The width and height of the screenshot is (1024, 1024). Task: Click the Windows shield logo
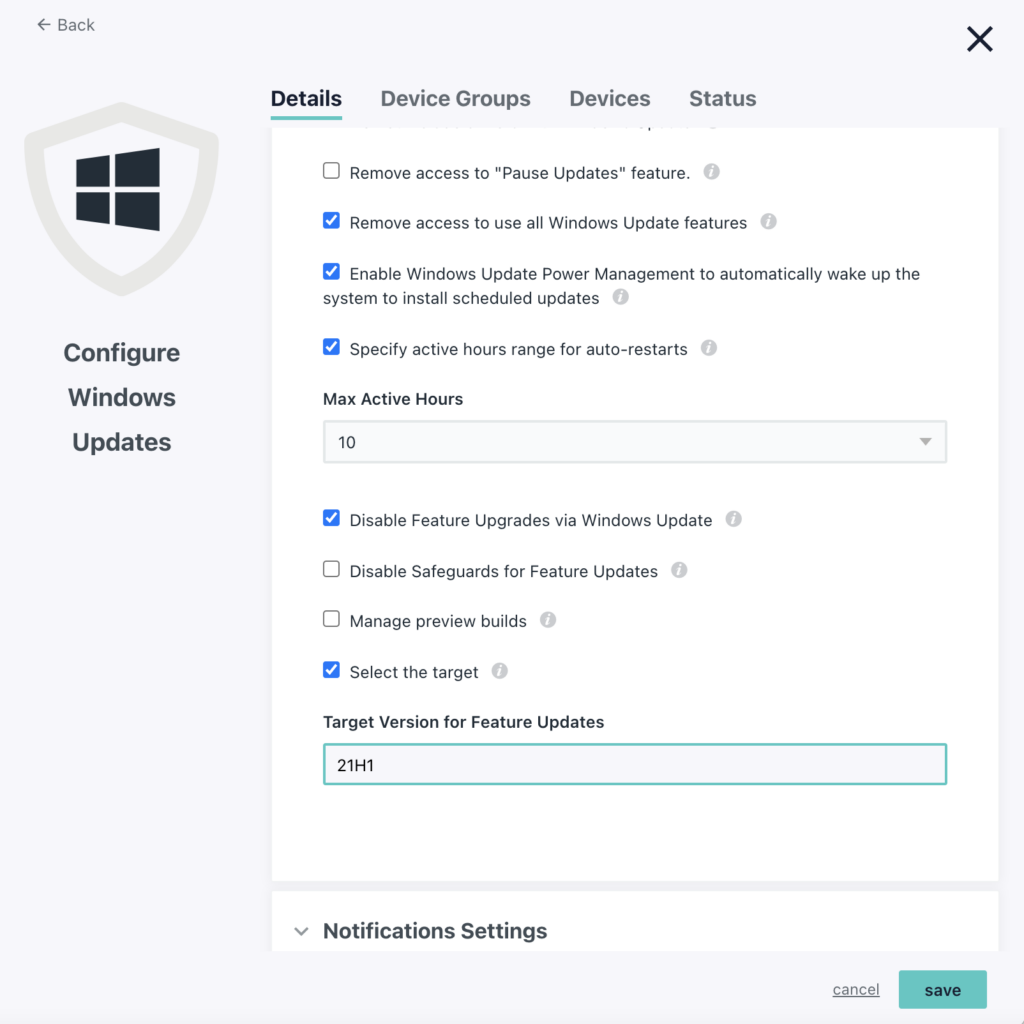(x=121, y=199)
